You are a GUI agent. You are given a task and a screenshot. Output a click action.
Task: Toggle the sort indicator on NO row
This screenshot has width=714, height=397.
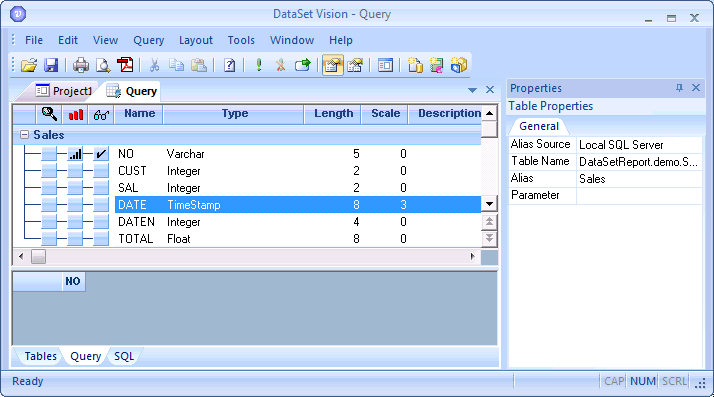pos(75,154)
